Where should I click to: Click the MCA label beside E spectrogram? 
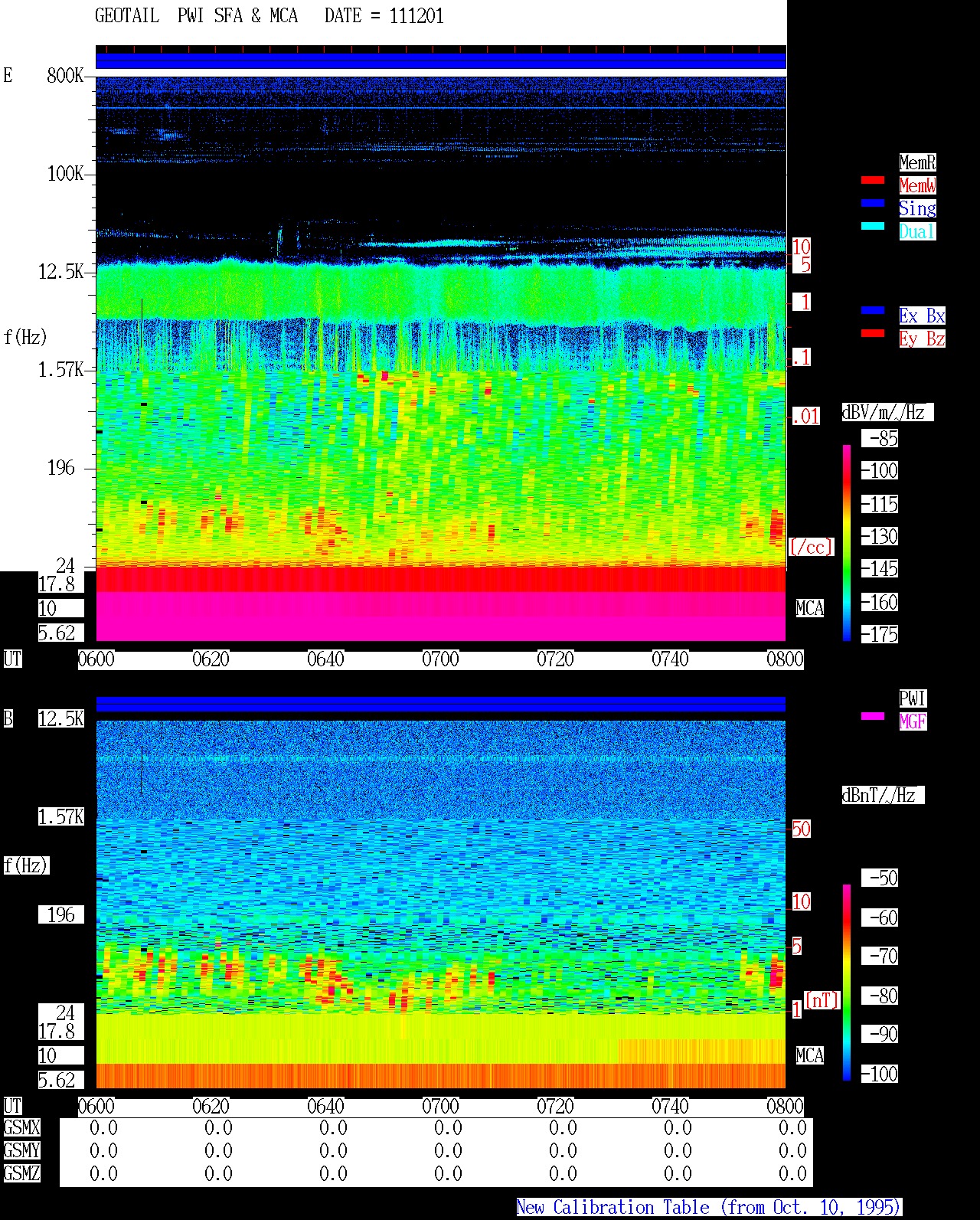[x=809, y=609]
